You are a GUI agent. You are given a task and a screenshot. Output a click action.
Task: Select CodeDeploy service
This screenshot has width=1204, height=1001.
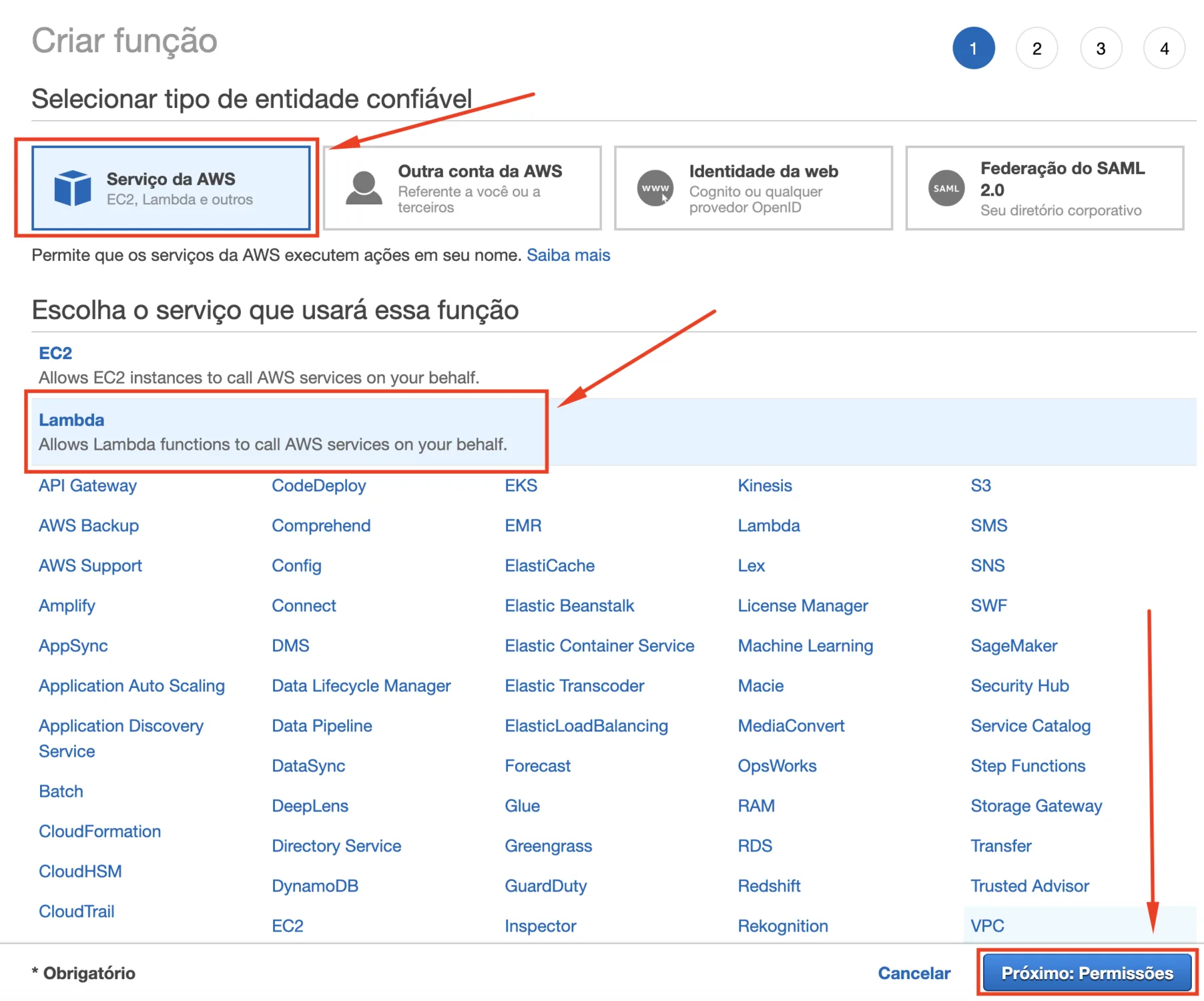[318, 485]
